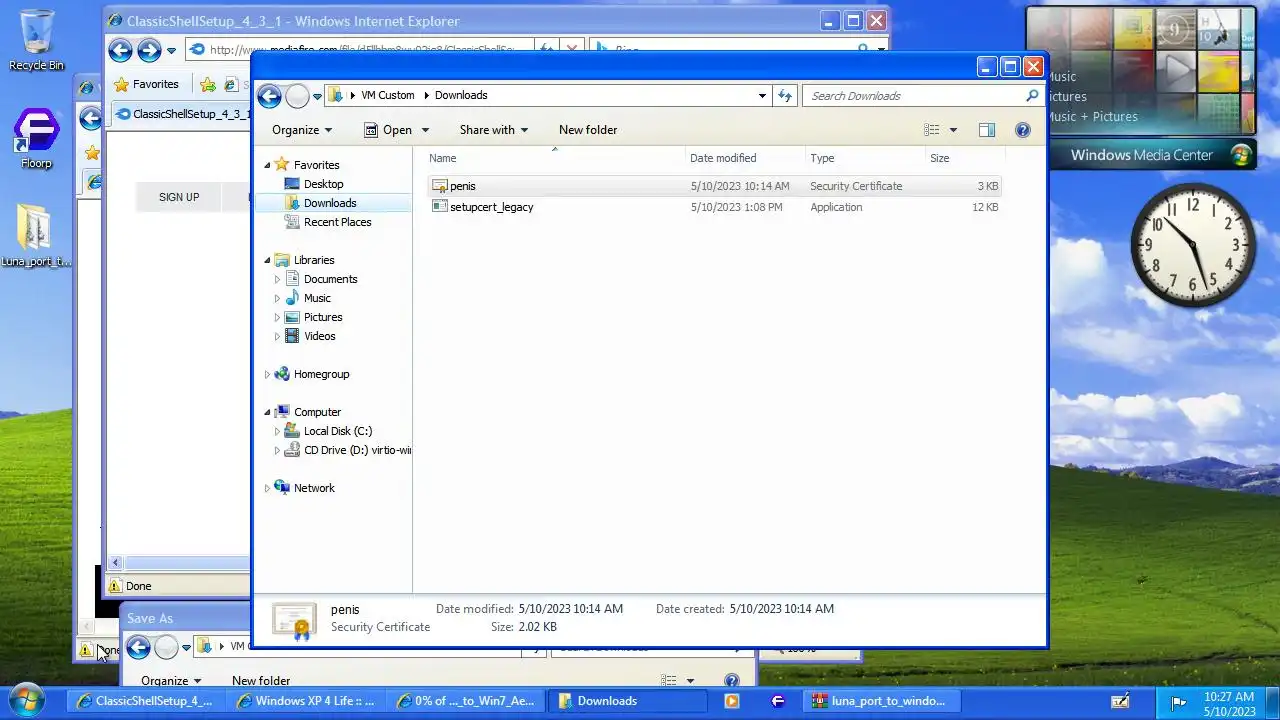Switch to Windows XP 4 Life taskbar button
This screenshot has height=720, width=1280.
coord(306,701)
